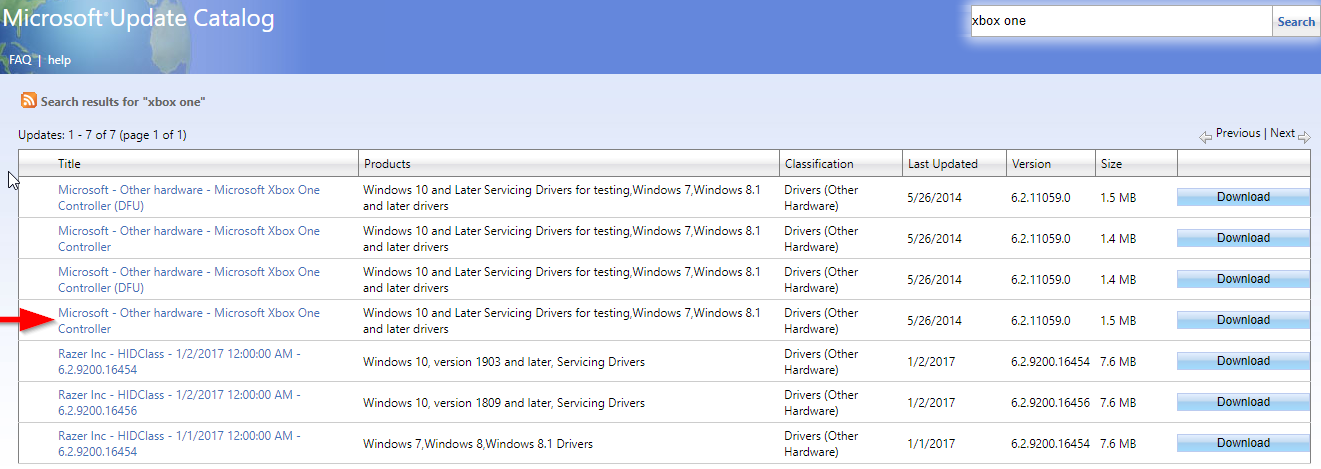Download the Razer driver for Windows 10 version 1903
The width and height of the screenshot is (1321, 469).
pyautogui.click(x=1243, y=361)
